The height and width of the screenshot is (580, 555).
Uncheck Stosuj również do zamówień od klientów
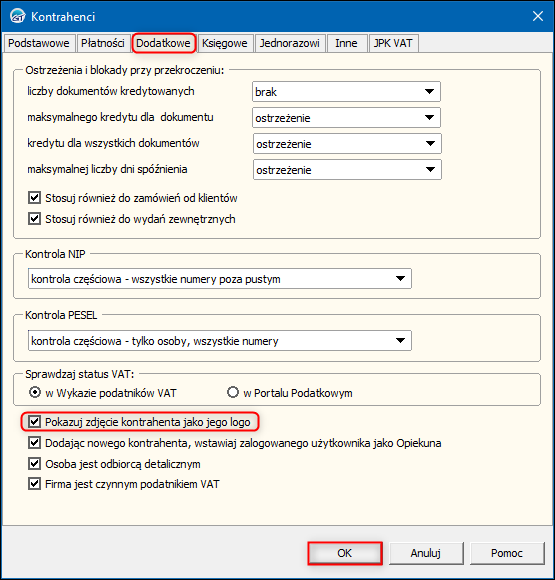coord(34,198)
